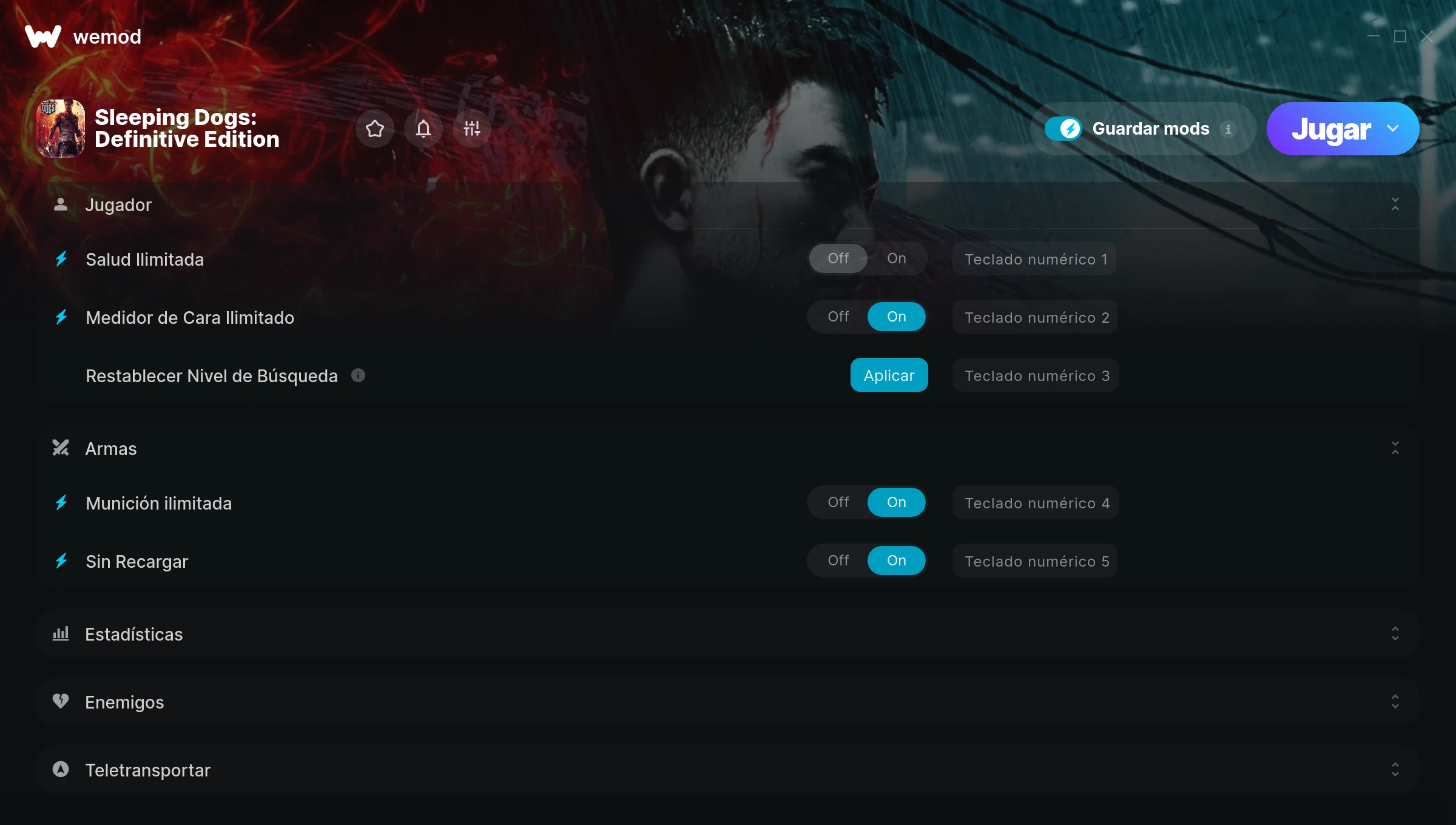
Task: Open the mod settings sliders icon
Action: tap(472, 129)
